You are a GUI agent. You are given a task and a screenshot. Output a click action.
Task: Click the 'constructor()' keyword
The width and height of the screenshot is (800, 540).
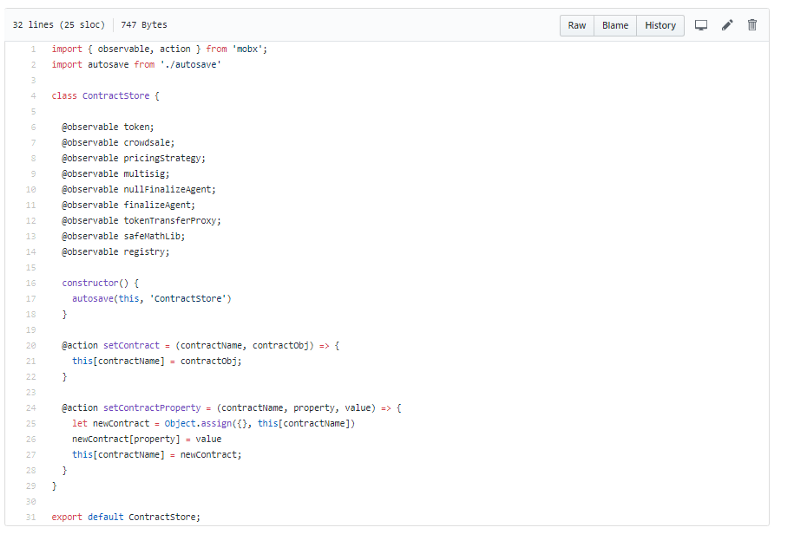(95, 283)
